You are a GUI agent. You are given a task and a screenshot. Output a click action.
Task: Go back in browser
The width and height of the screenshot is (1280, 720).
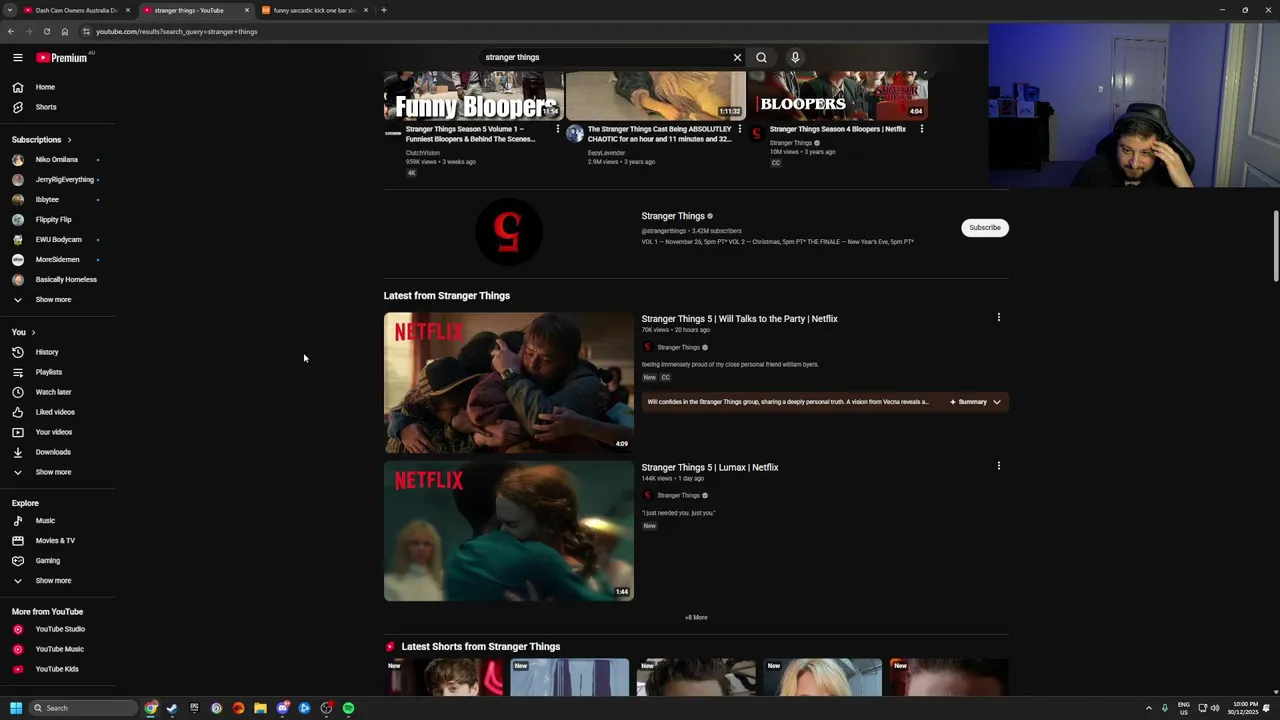[10, 31]
